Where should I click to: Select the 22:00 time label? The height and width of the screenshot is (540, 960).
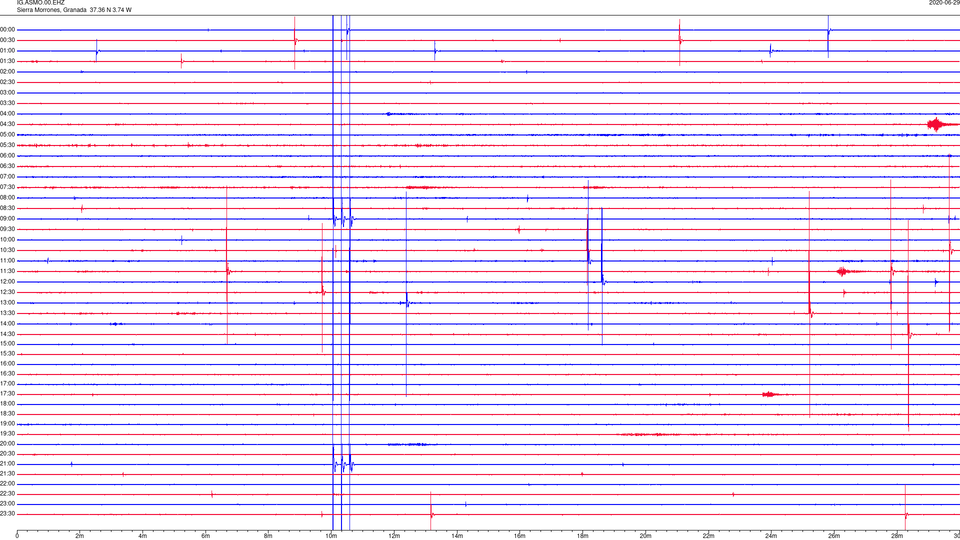8,484
